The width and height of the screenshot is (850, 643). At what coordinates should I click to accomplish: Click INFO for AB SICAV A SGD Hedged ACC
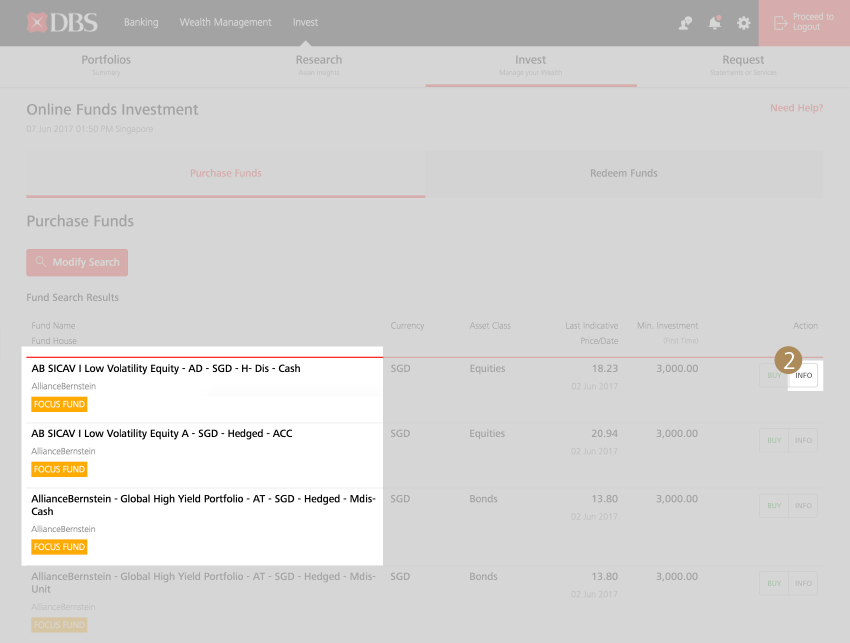click(803, 440)
